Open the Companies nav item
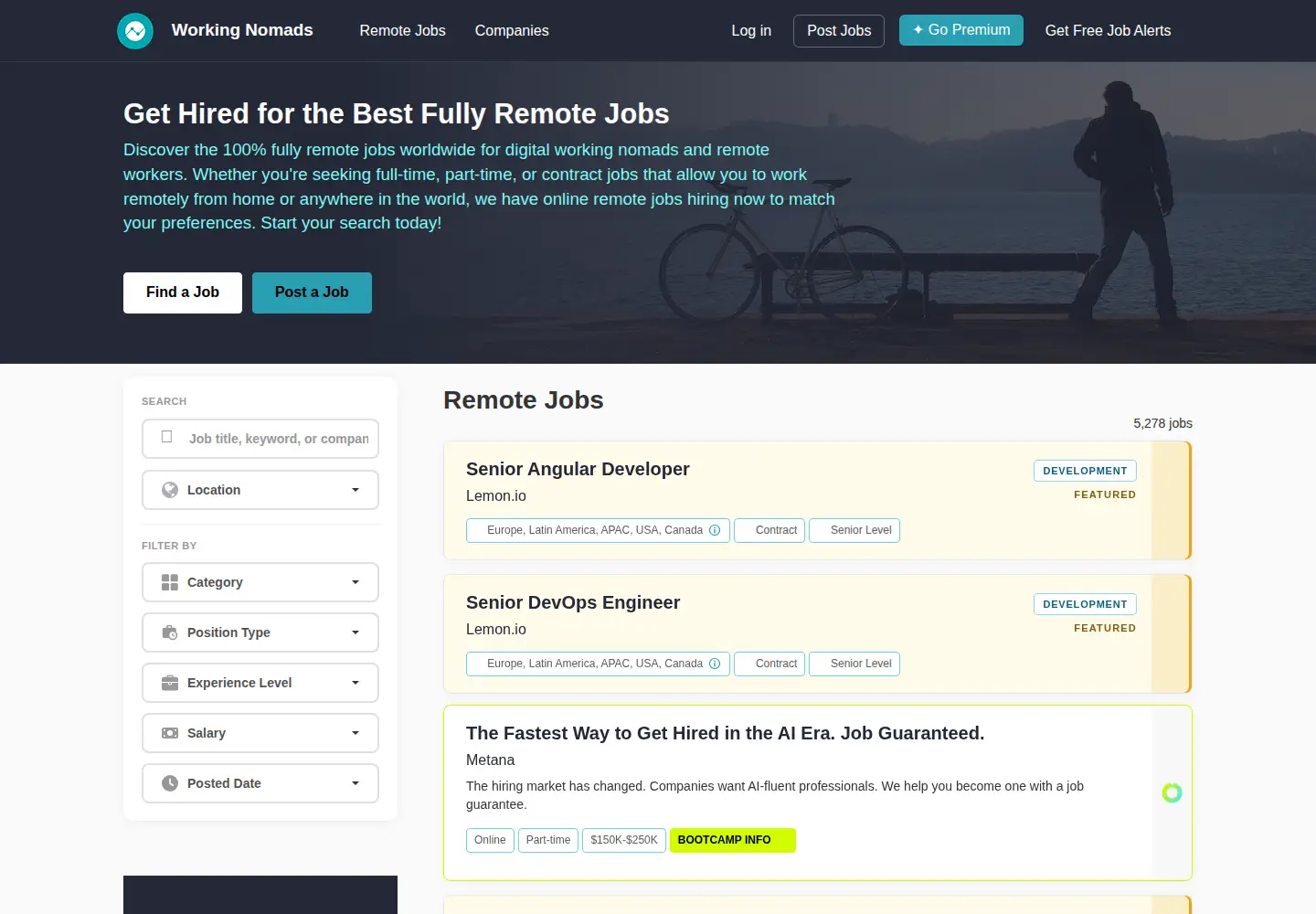 pyautogui.click(x=512, y=31)
